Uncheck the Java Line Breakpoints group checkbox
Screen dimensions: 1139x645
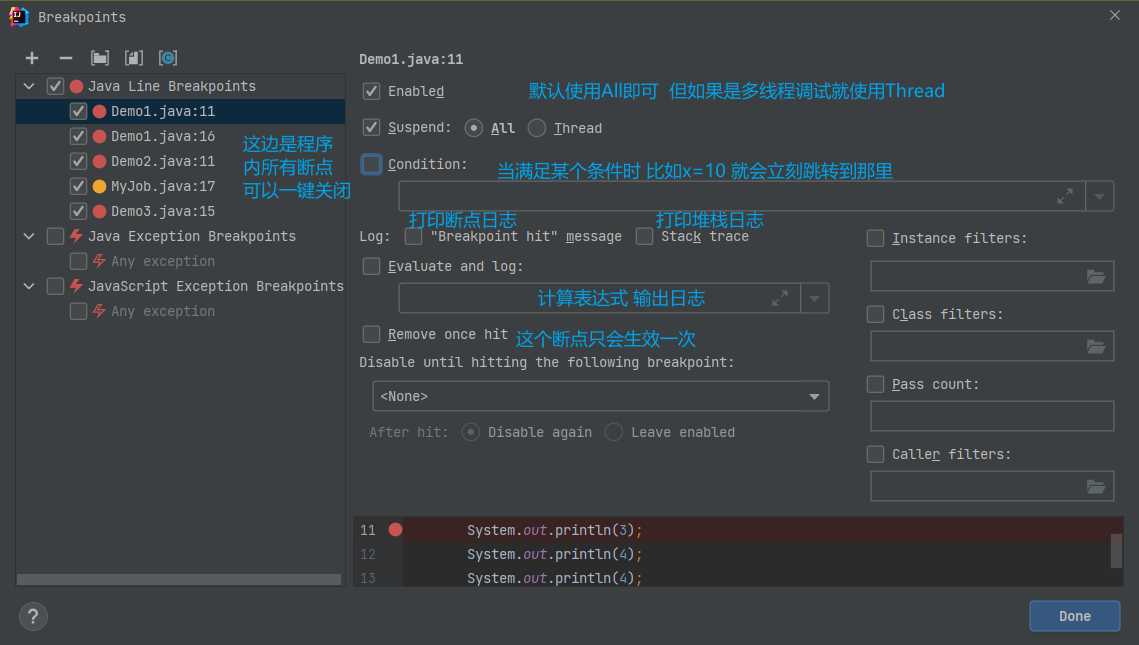pos(55,86)
